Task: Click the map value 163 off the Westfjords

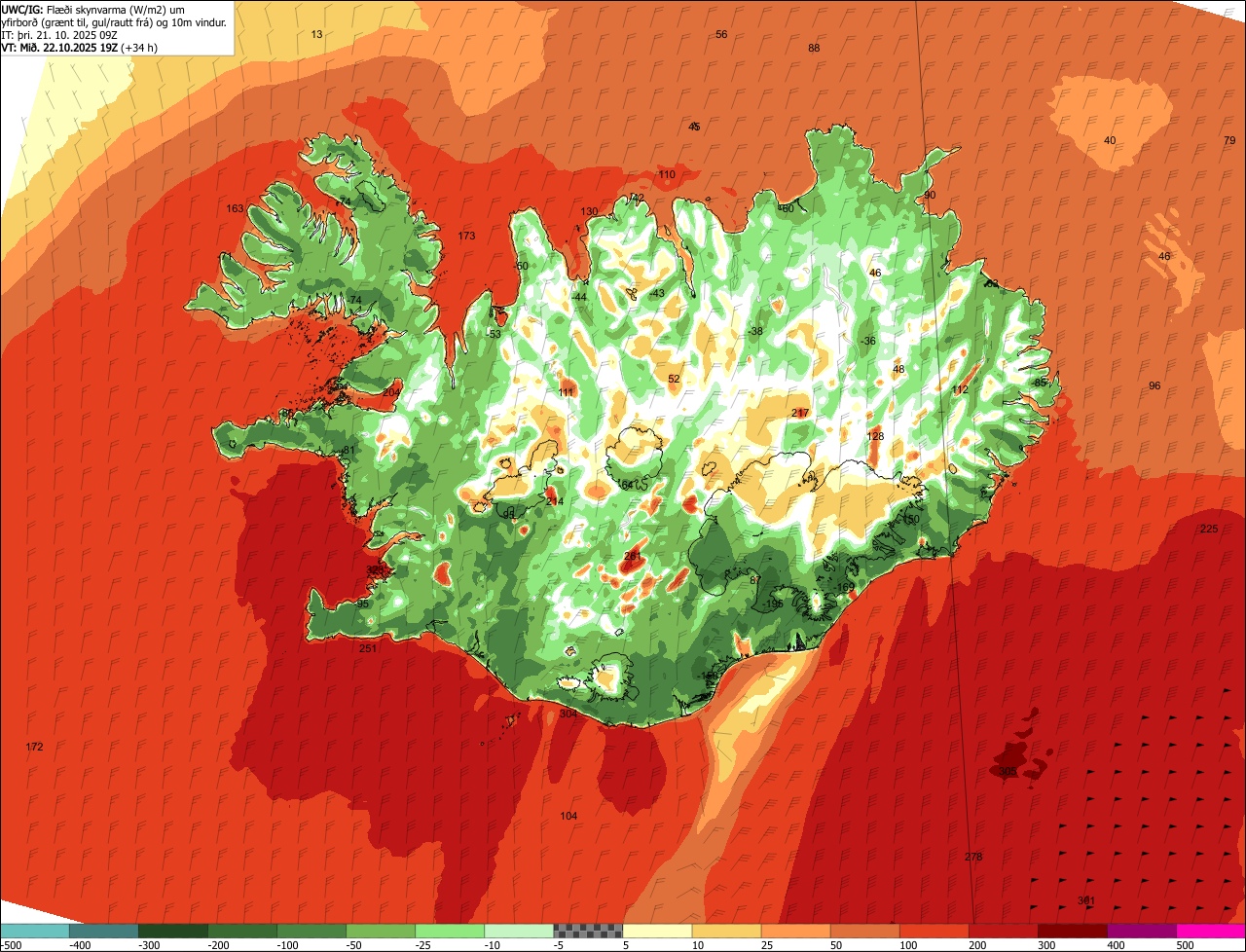Action: (235, 208)
